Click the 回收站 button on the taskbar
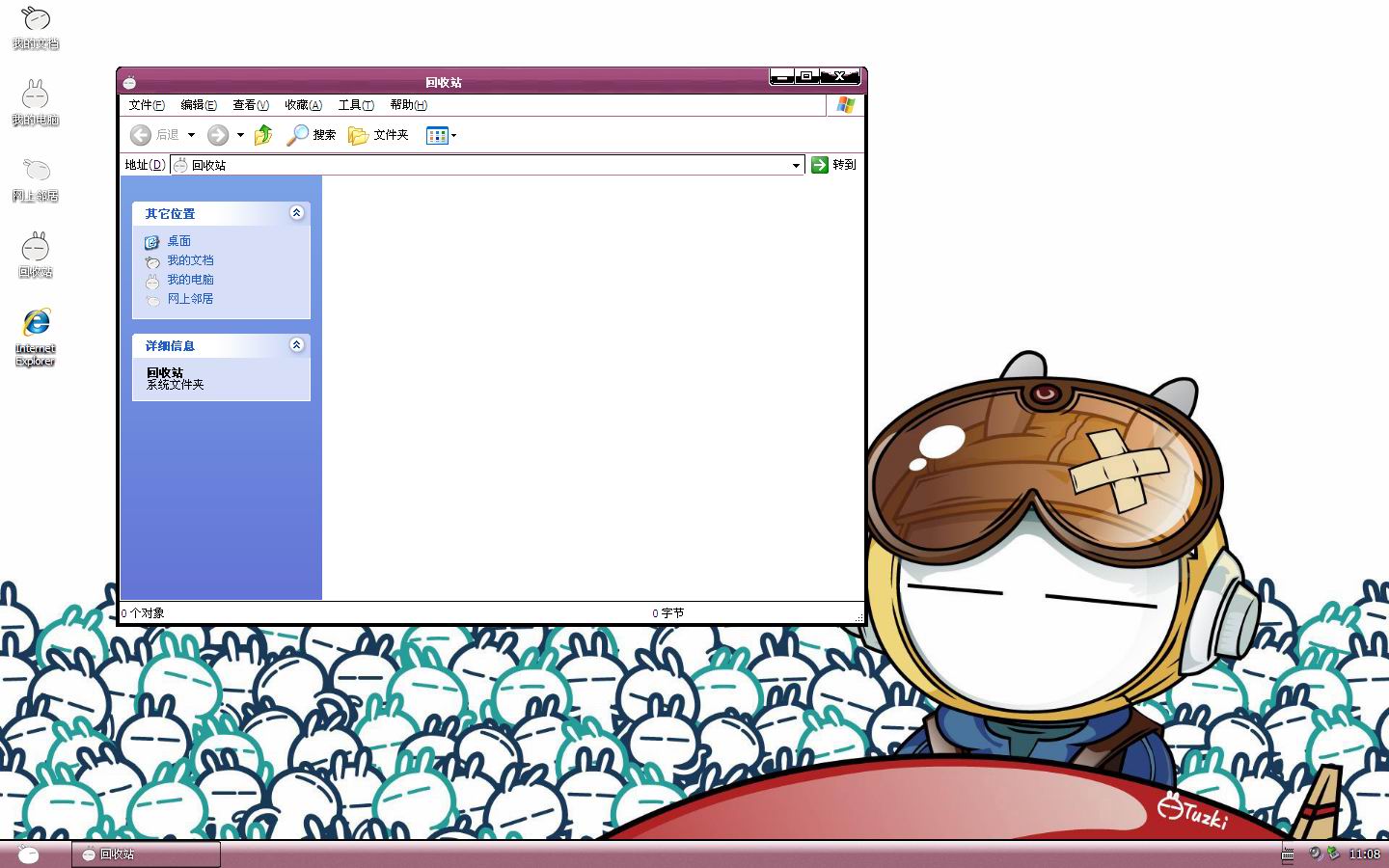 [146, 854]
